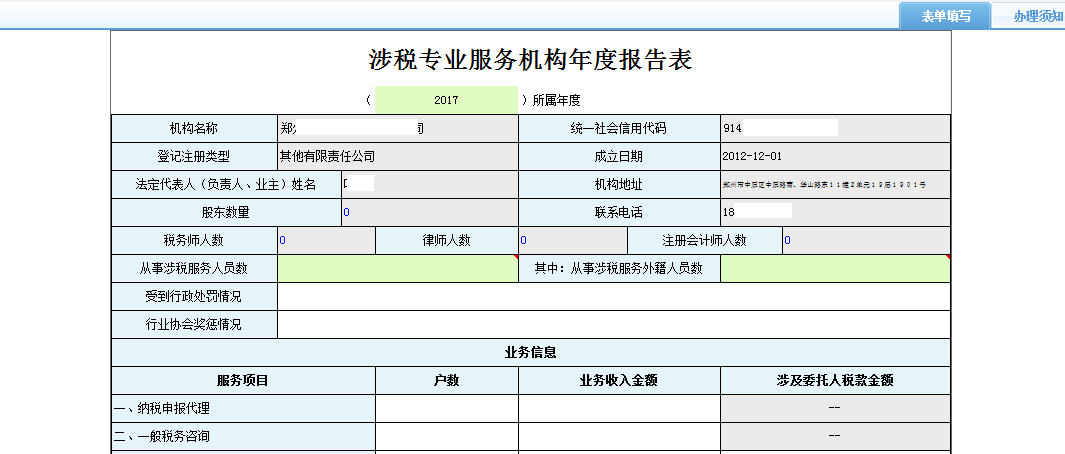
Task: Select the 机构名称 value field
Action: (398, 129)
